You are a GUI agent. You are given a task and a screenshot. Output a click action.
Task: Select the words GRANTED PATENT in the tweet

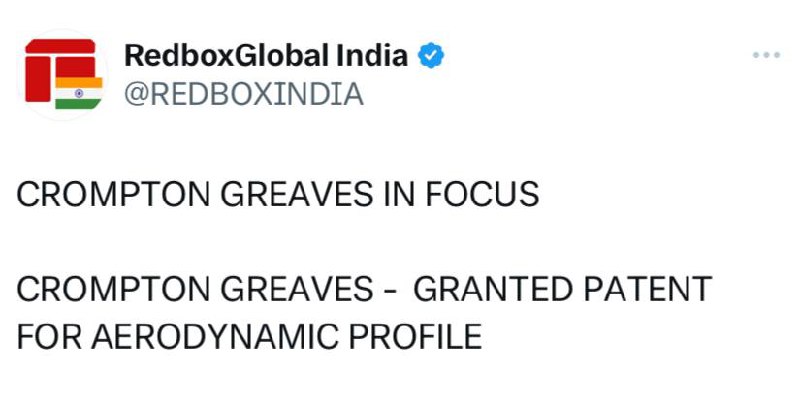pyautogui.click(x=562, y=289)
